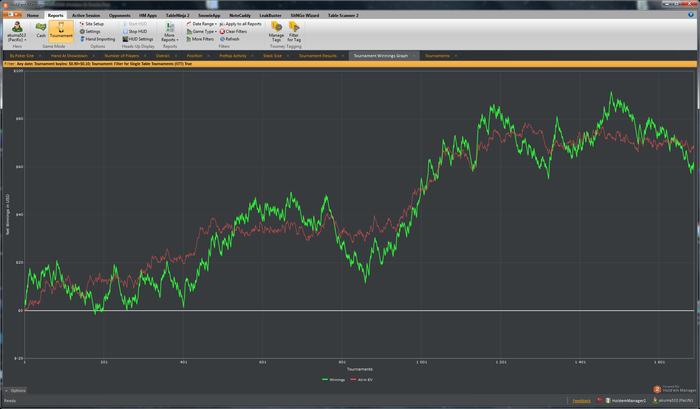Open More Filters
The height and width of the screenshot is (409, 700).
pos(200,39)
